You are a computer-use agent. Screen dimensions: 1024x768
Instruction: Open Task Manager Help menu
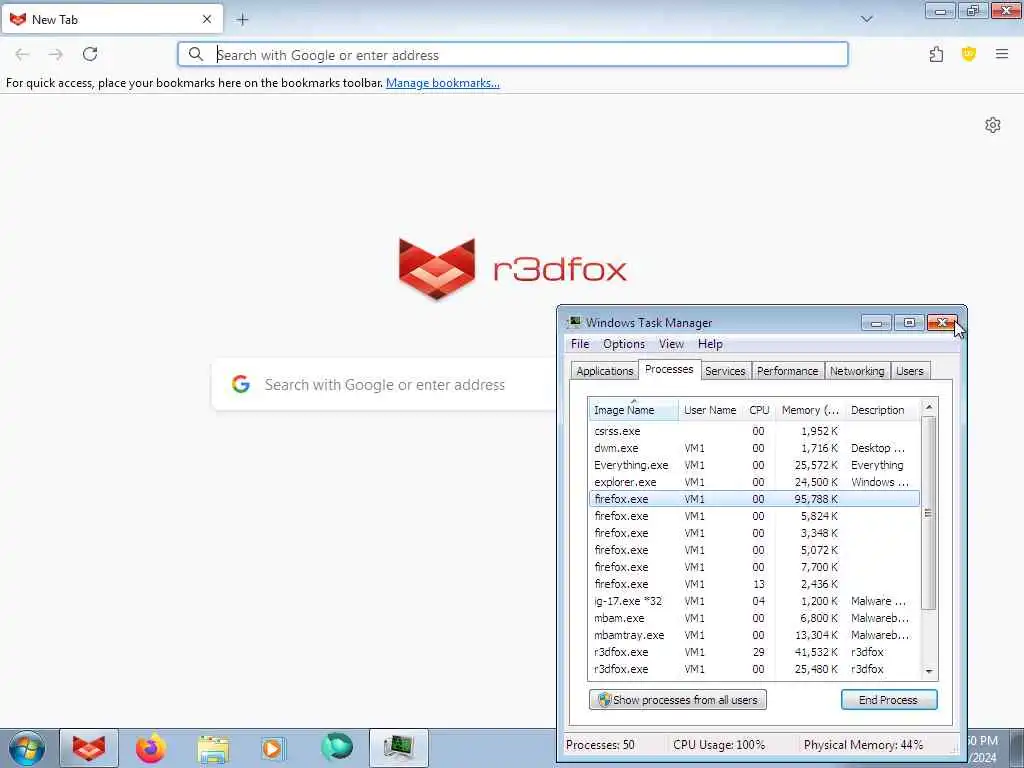click(710, 344)
